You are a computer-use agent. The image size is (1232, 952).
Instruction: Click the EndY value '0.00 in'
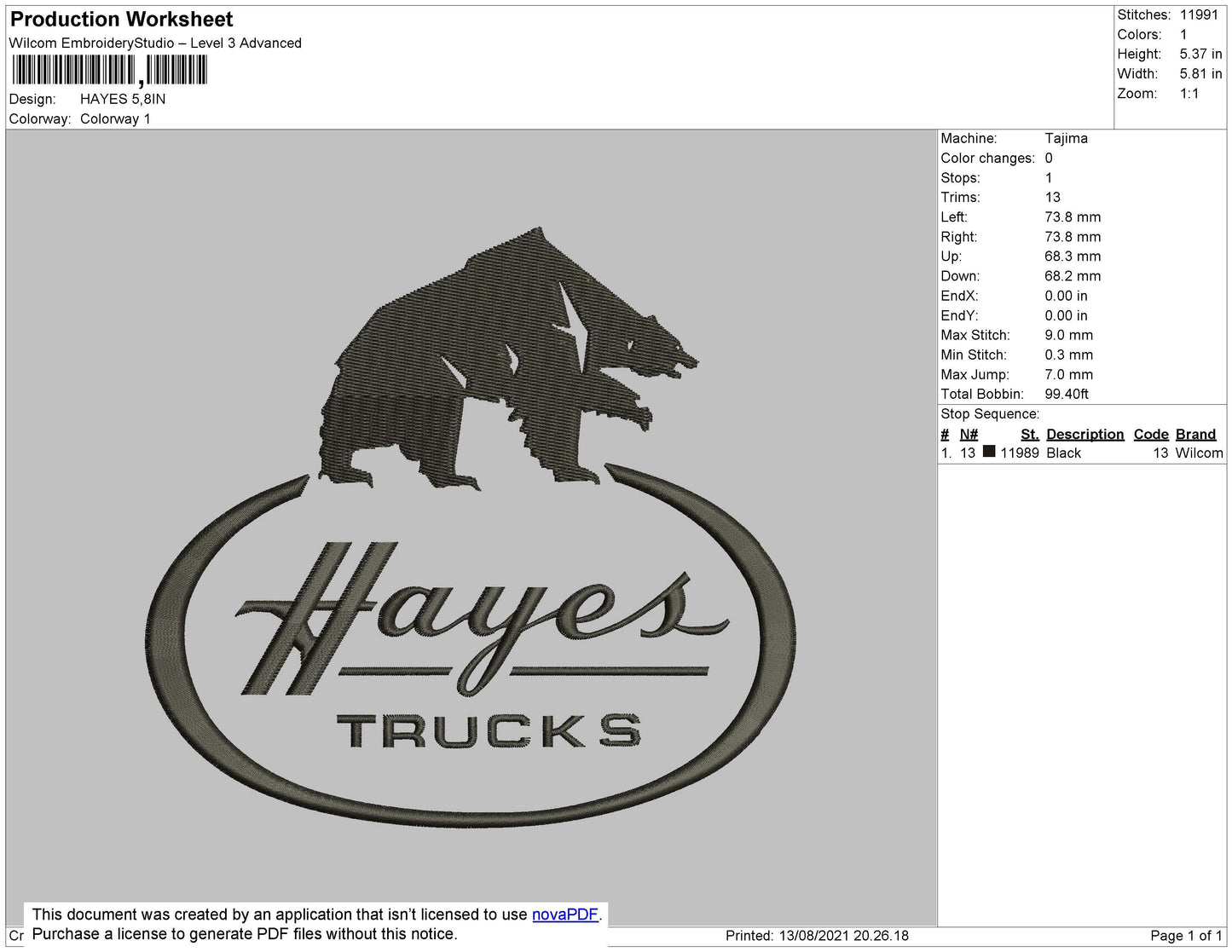(1066, 315)
